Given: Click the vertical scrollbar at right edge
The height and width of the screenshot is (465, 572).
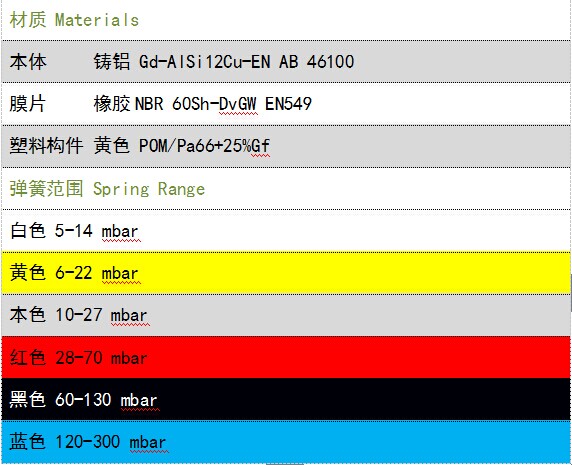Looking at the screenshot, I should [571, 292].
